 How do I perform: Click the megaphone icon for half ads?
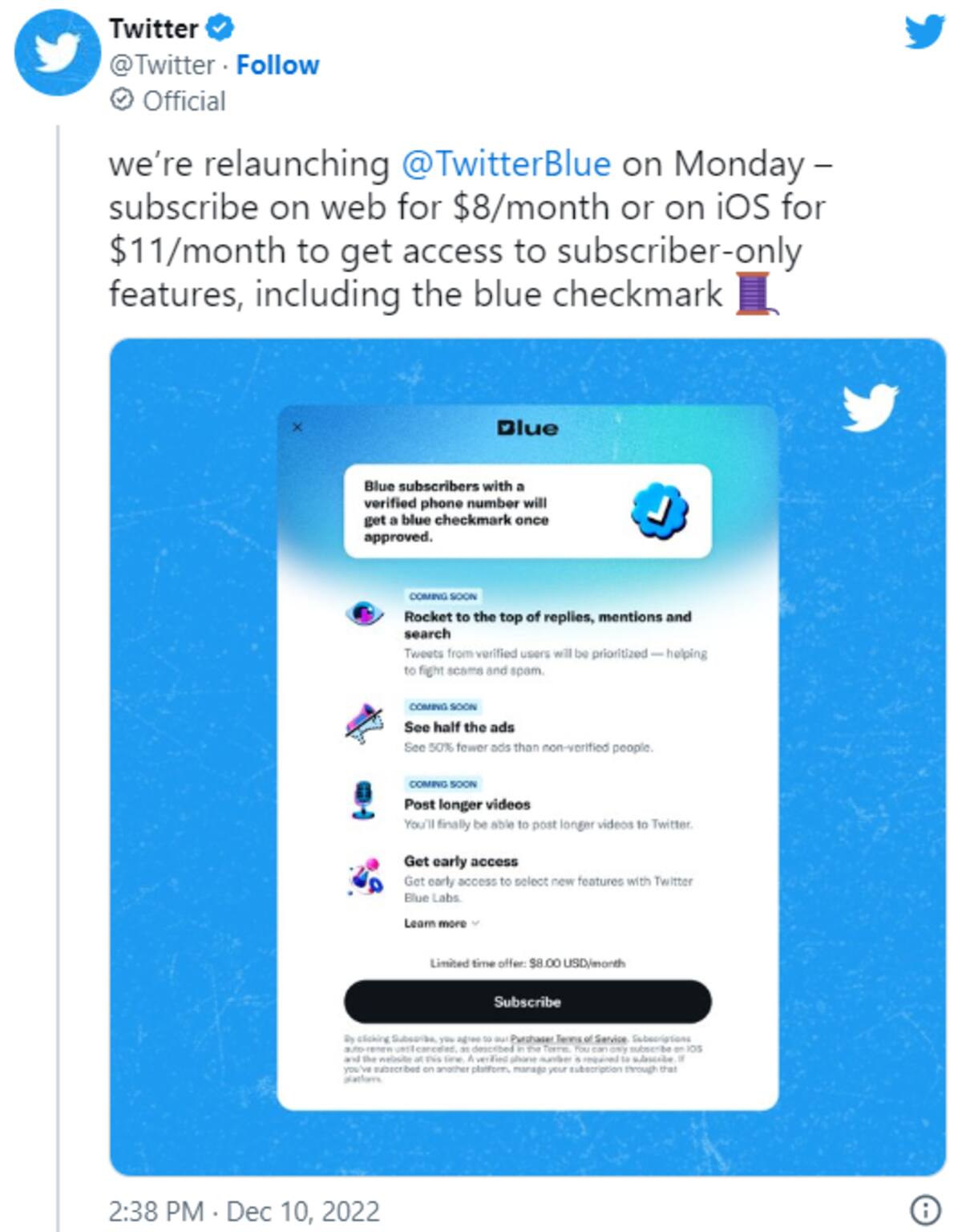pyautogui.click(x=363, y=723)
